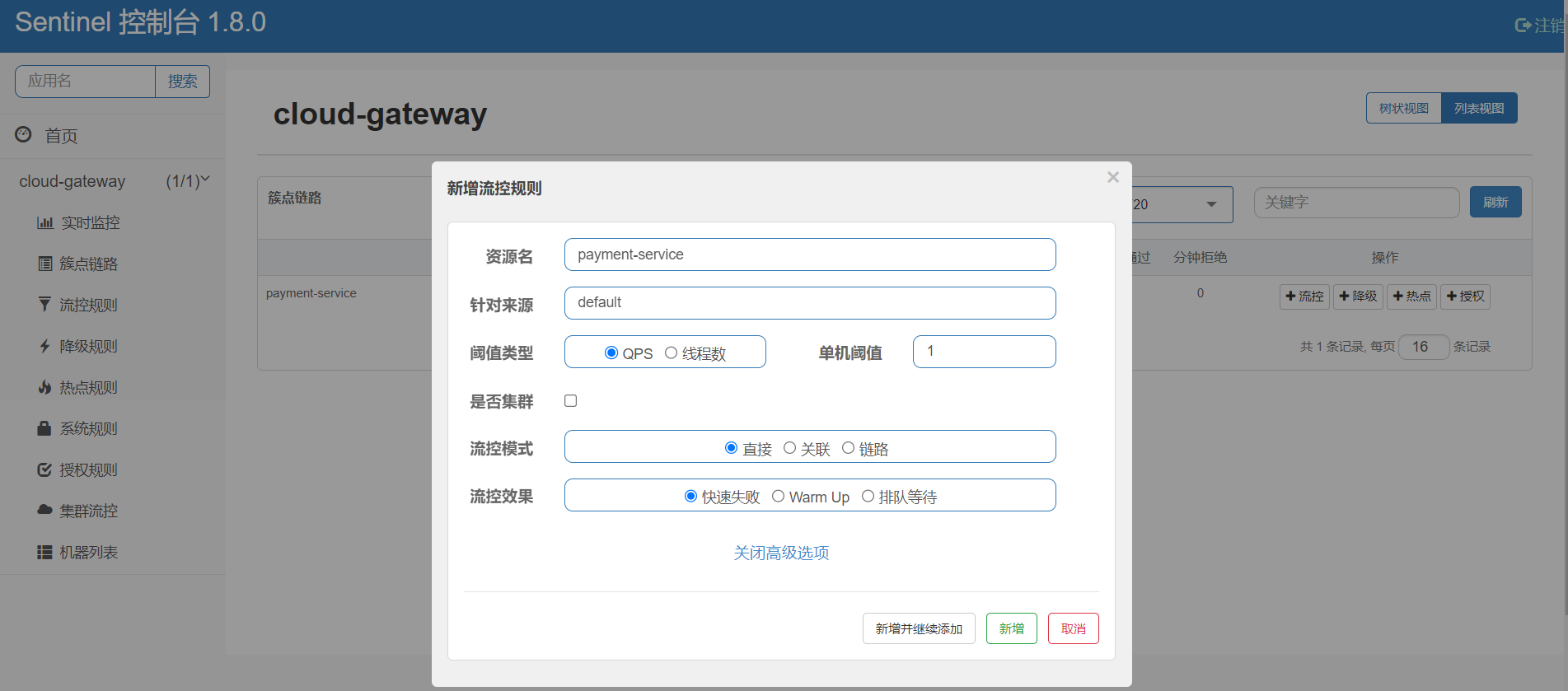Click the real-time monitoring chart icon
This screenshot has height=691, width=1568.
click(x=44, y=223)
